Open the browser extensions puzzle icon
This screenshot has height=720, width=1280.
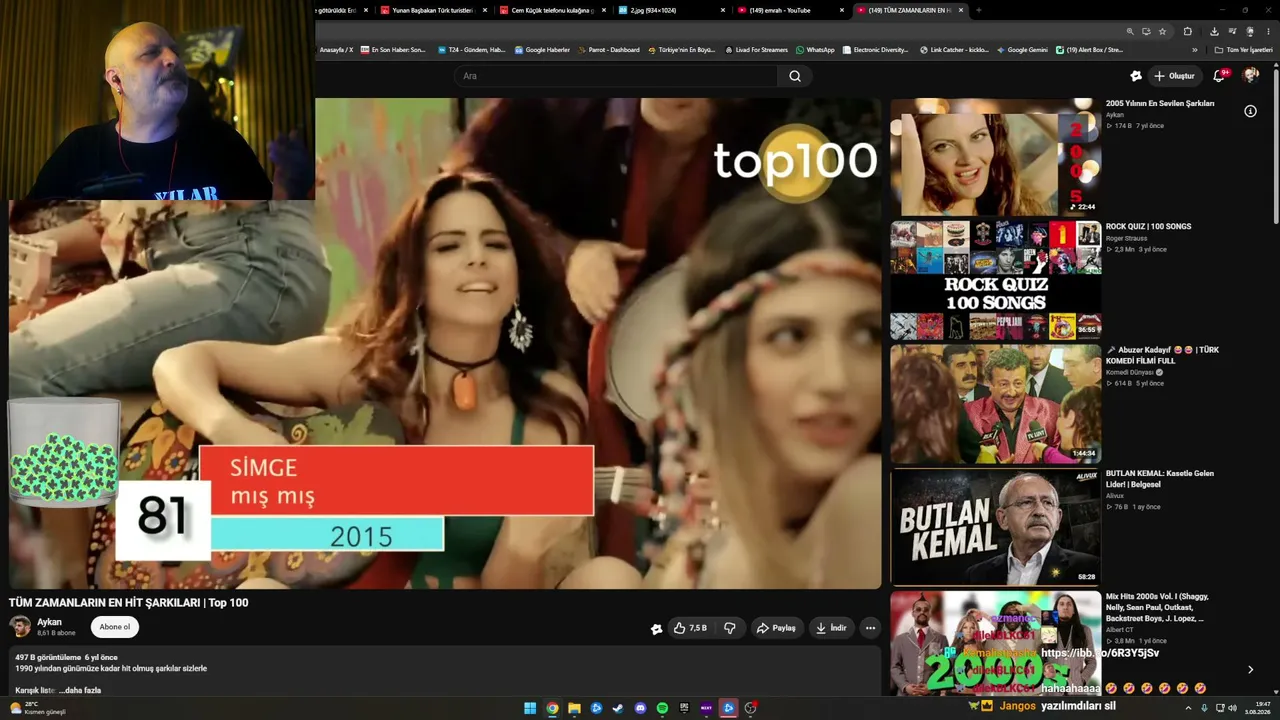(x=1188, y=31)
